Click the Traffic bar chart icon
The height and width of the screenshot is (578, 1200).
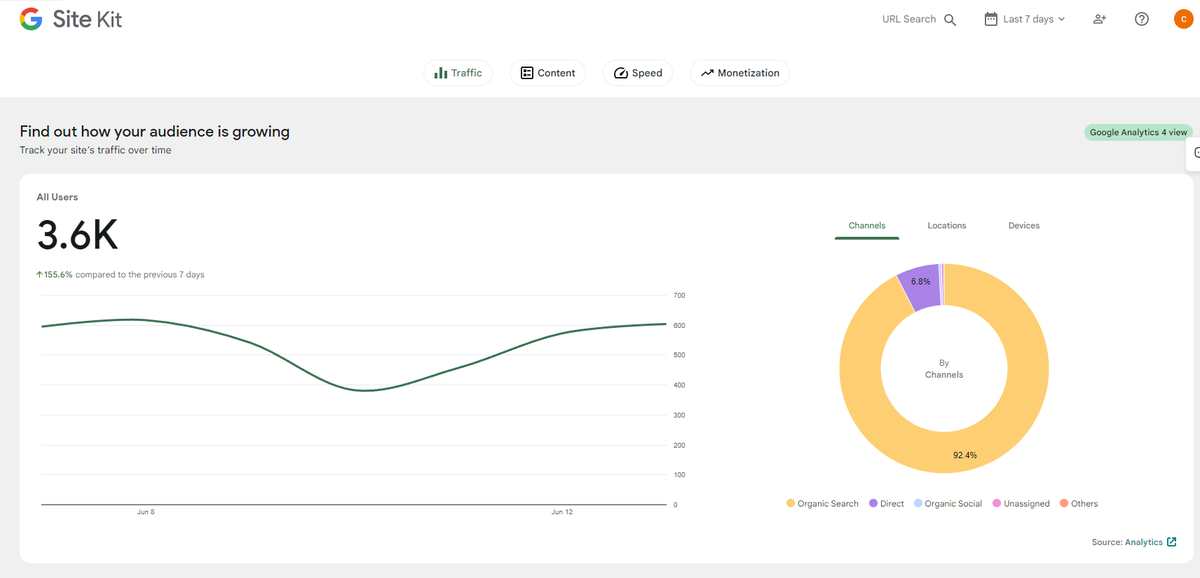pos(441,73)
